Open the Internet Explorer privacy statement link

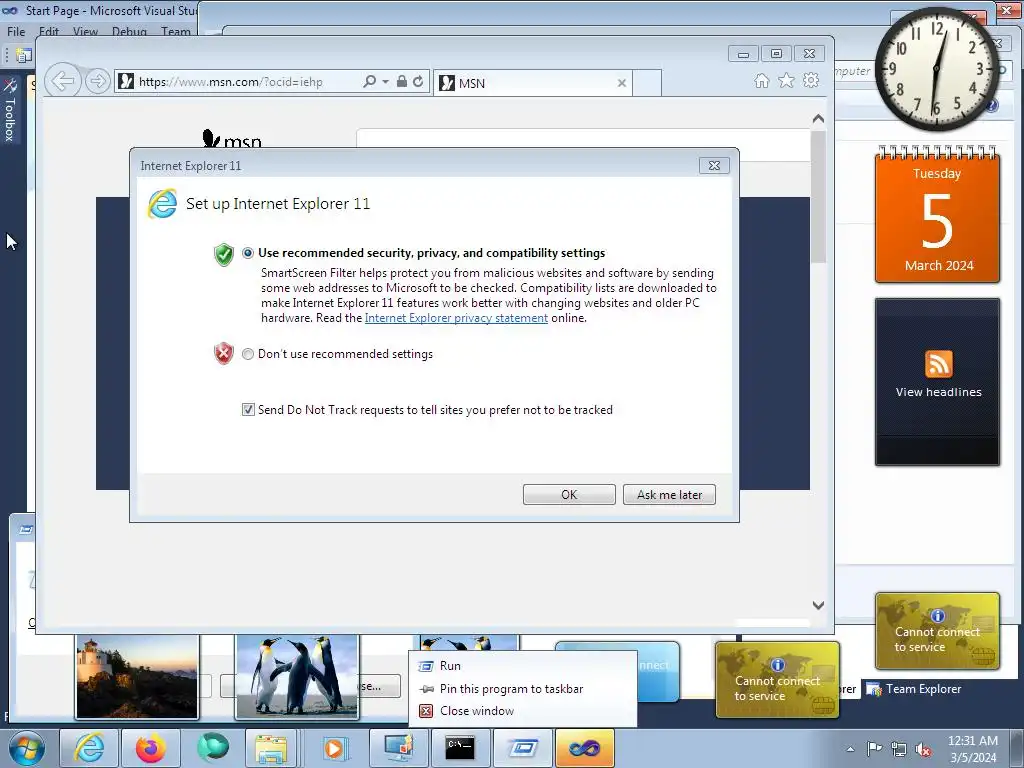456,318
